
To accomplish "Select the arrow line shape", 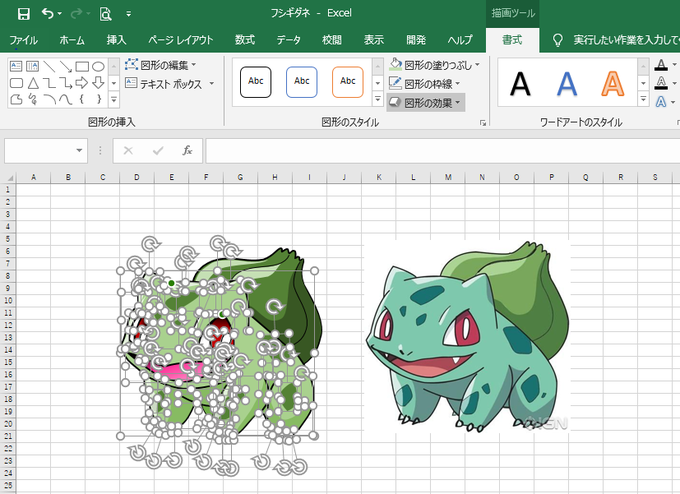I will click(x=65, y=66).
